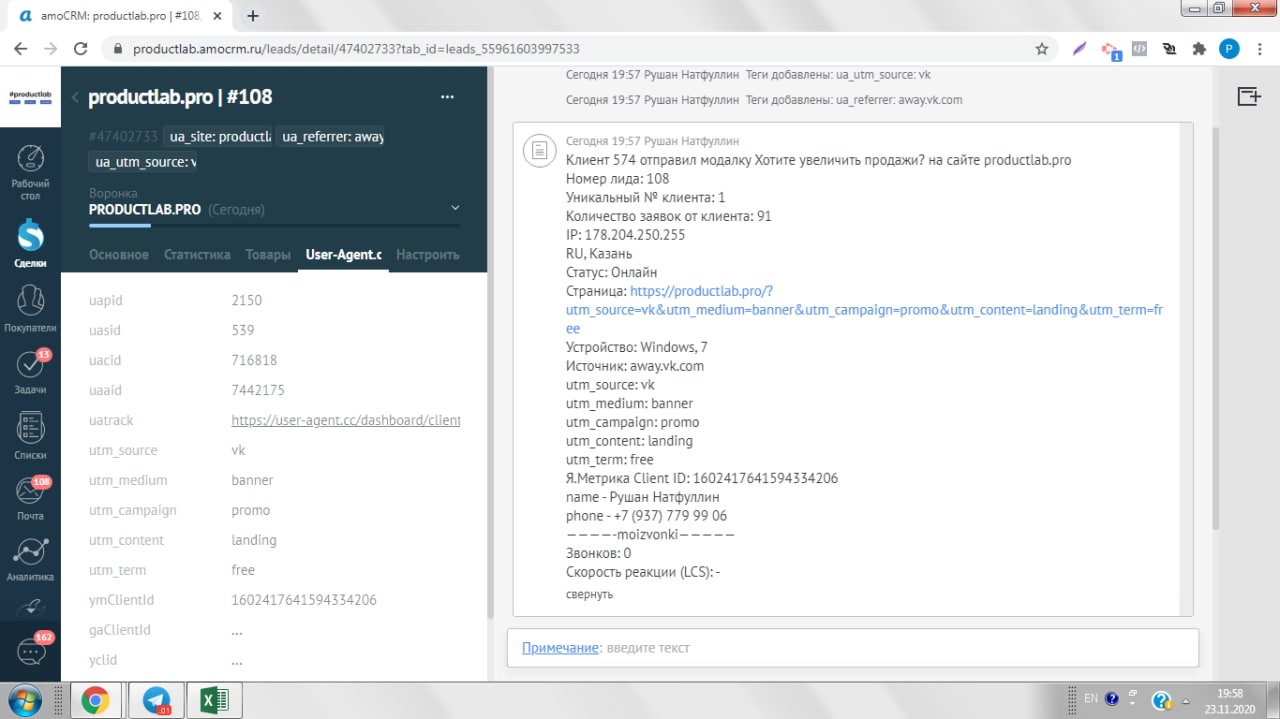Image resolution: width=1280 pixels, height=719 pixels.
Task: Switch to the Товары tab
Action: 268,255
